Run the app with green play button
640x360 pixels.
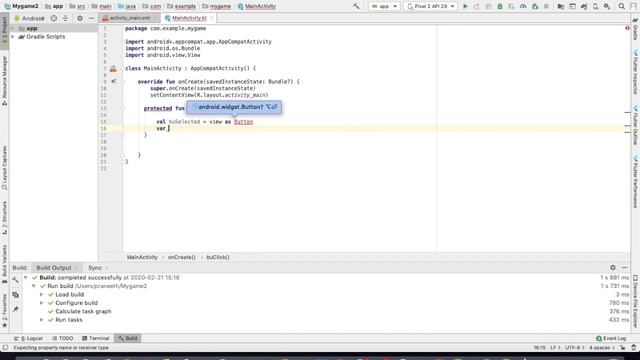tap(465, 6)
